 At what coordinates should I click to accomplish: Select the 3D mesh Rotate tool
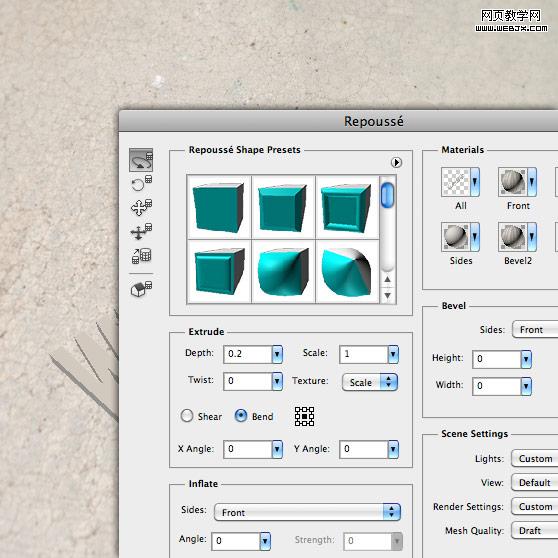[141, 160]
